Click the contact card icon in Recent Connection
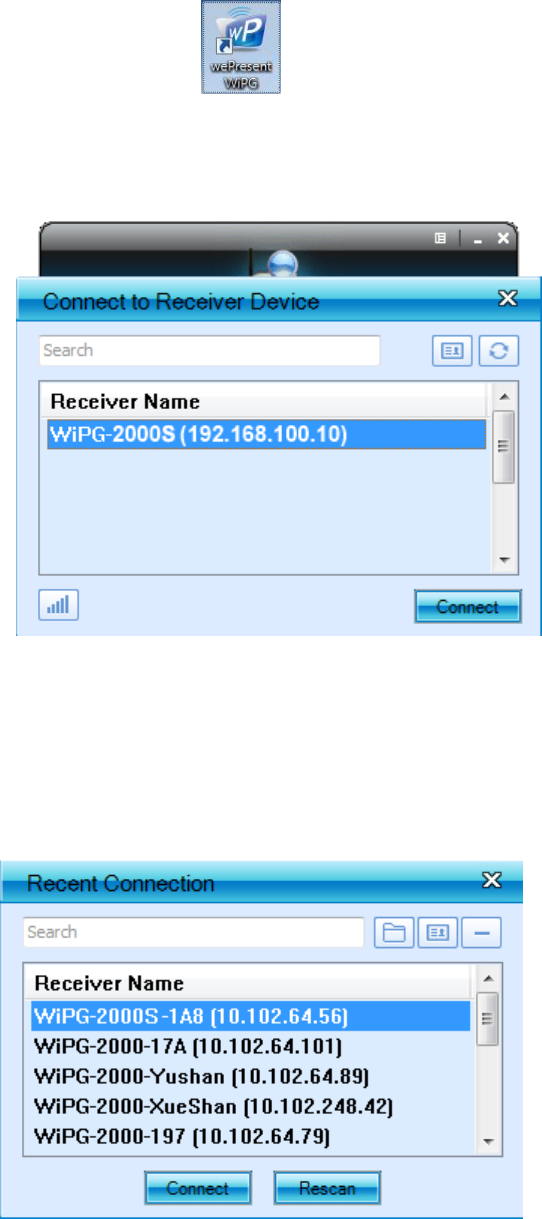542x1219 pixels. click(437, 933)
